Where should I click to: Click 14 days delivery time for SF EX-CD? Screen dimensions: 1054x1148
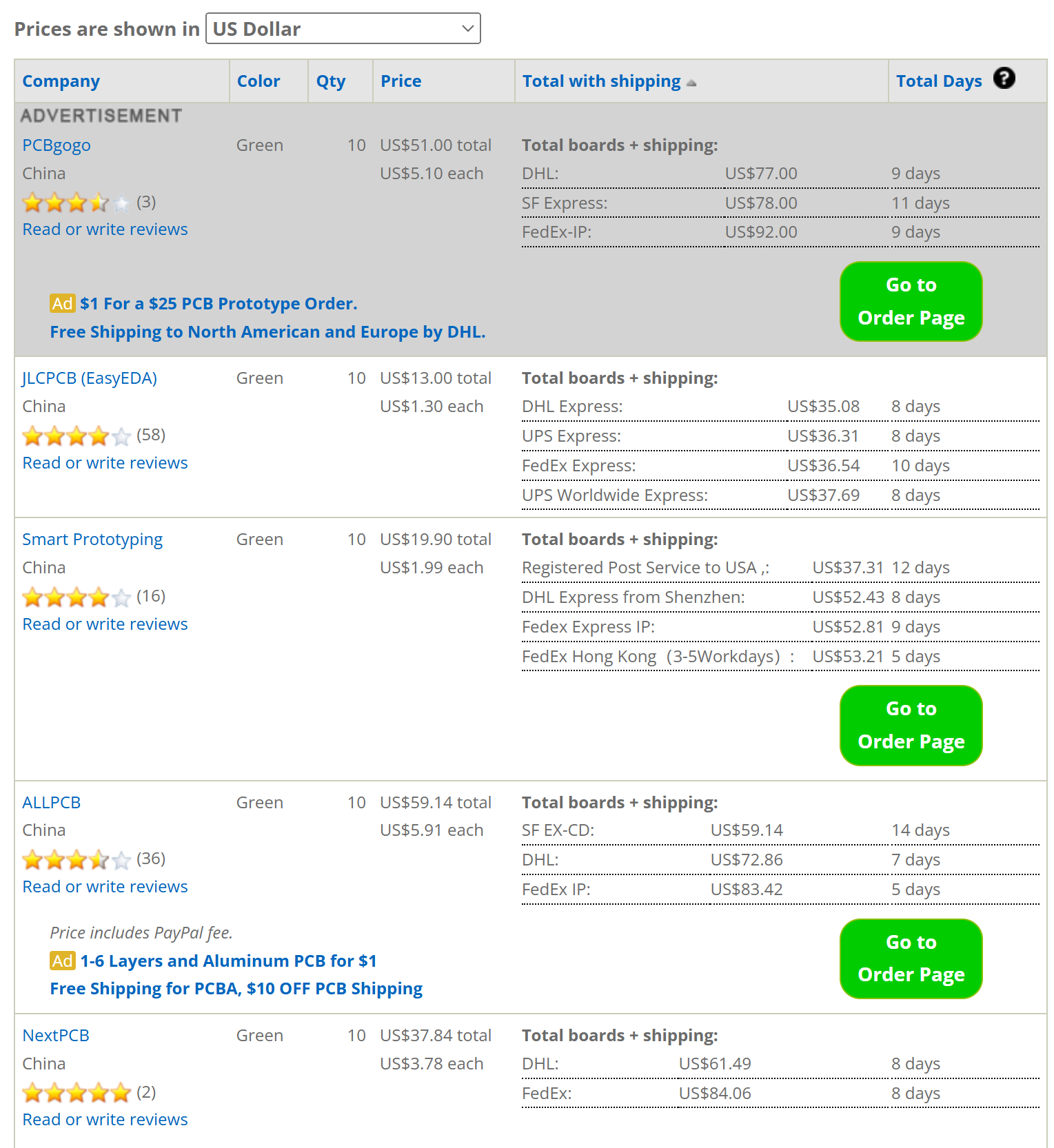point(920,830)
